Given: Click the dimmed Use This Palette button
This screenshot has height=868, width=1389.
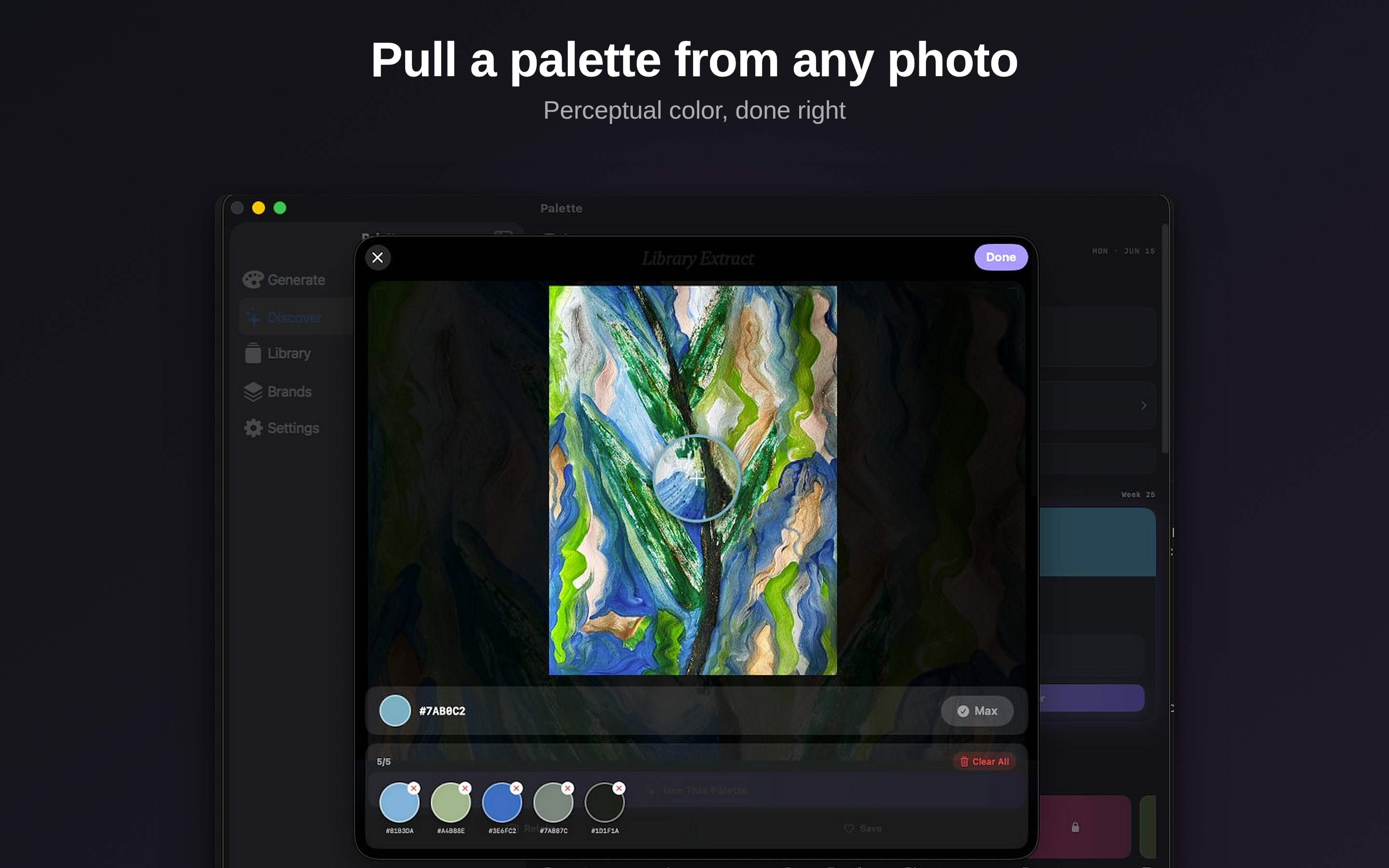Looking at the screenshot, I should coord(698,790).
